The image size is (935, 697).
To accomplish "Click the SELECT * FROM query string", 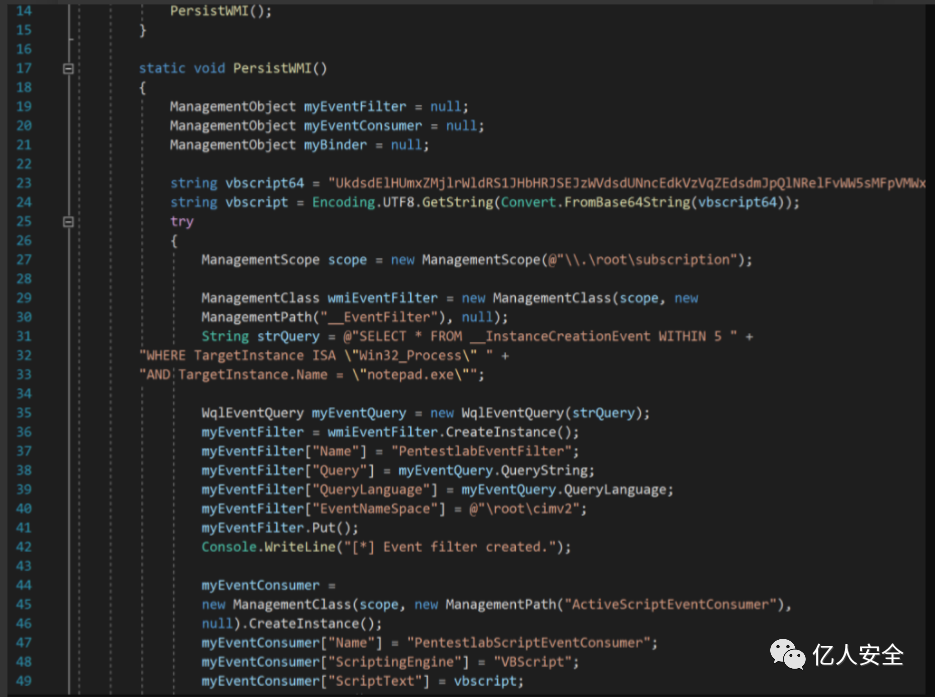I will click(540, 336).
